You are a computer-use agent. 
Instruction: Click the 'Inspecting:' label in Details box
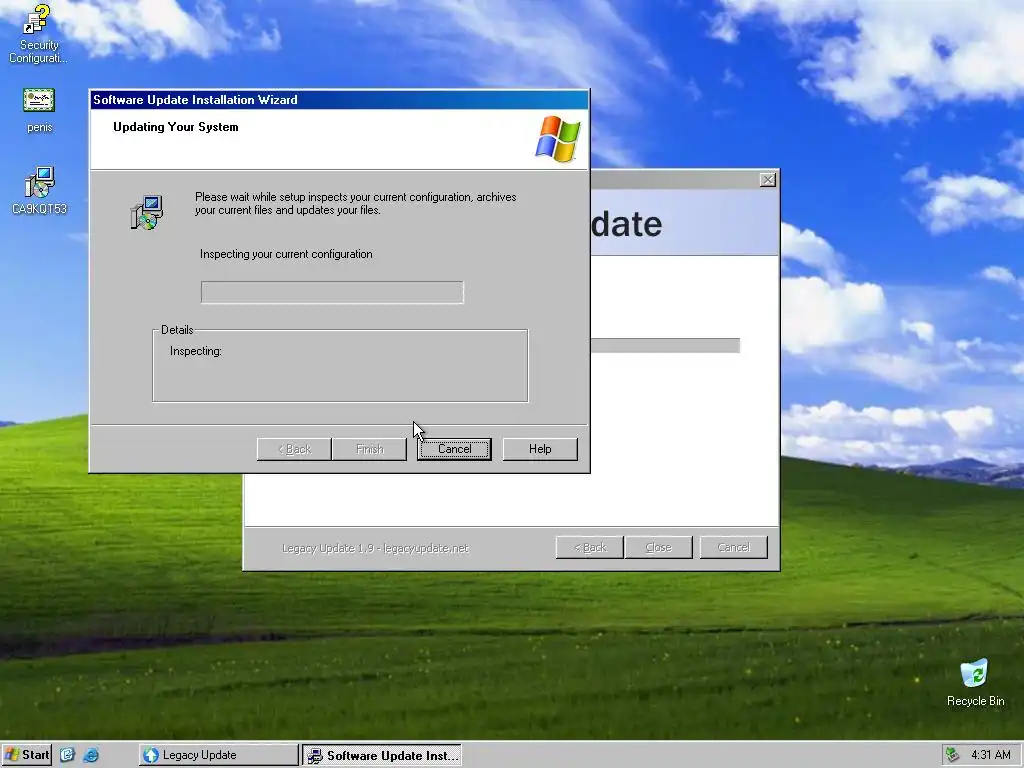[x=196, y=351]
